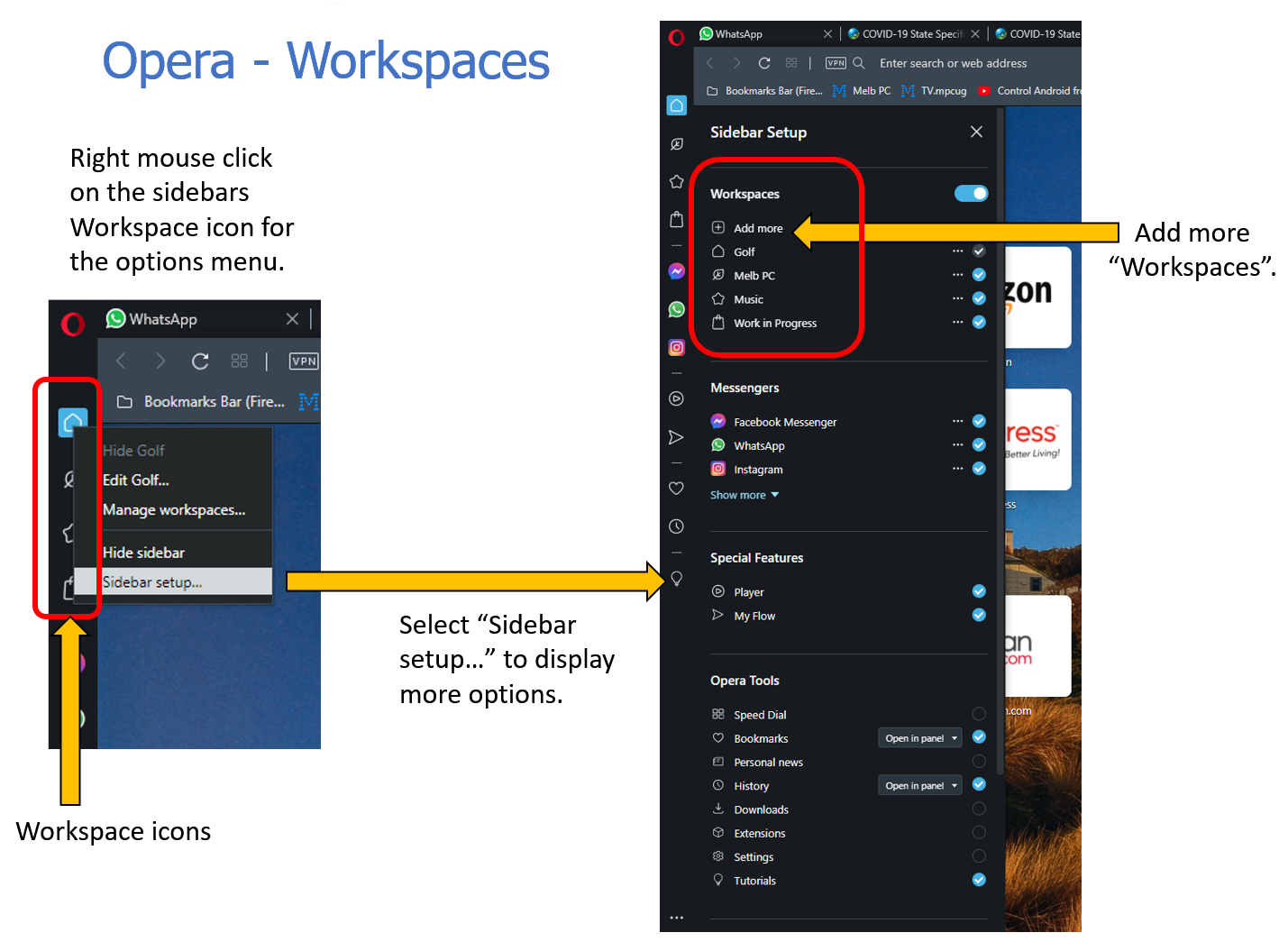The image size is (1288, 951).
Task: Click the VPN badge in address bar
Action: [836, 63]
